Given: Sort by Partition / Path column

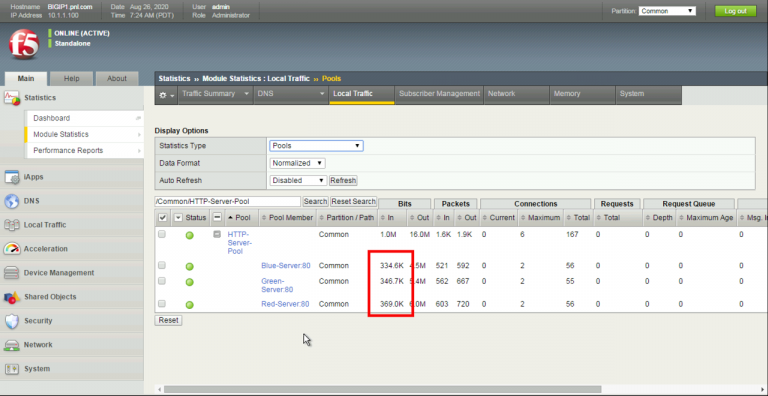Looking at the screenshot, I should coord(348,217).
